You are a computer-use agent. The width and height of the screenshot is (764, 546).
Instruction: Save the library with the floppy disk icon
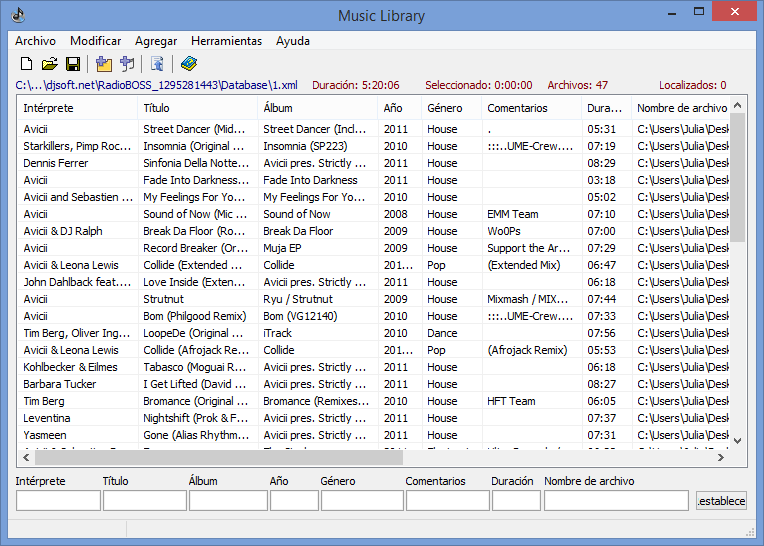click(73, 65)
